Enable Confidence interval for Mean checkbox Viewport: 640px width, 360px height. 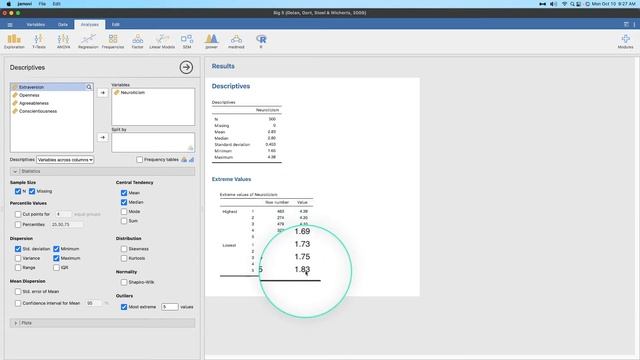pos(18,303)
